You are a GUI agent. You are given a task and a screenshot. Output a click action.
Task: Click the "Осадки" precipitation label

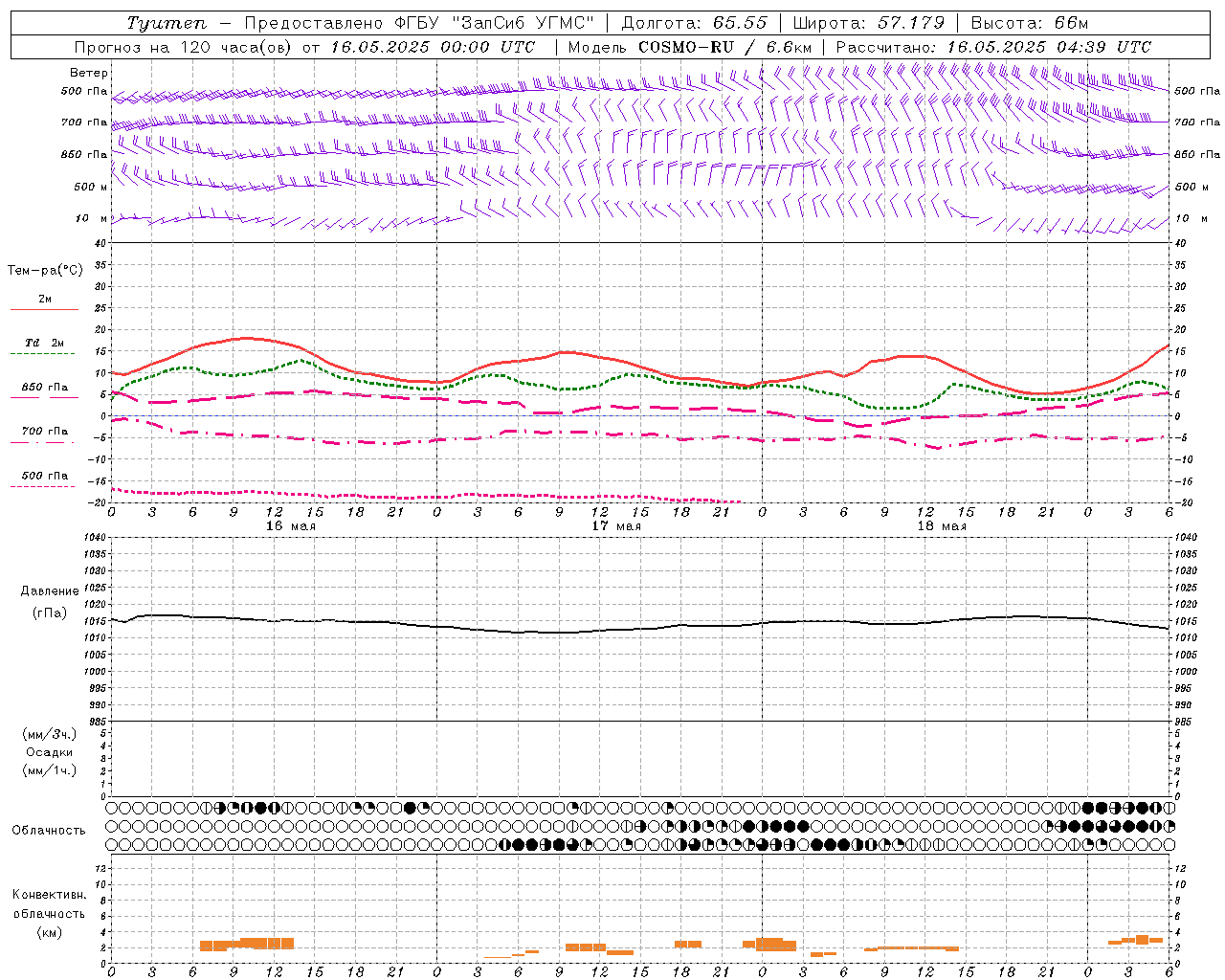[x=50, y=752]
